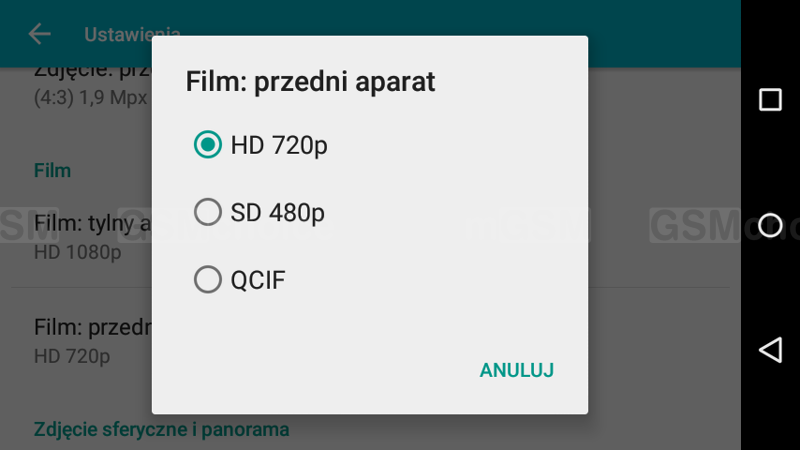The width and height of the screenshot is (800, 450).
Task: Click the 'Film' section header
Action: click(x=52, y=170)
